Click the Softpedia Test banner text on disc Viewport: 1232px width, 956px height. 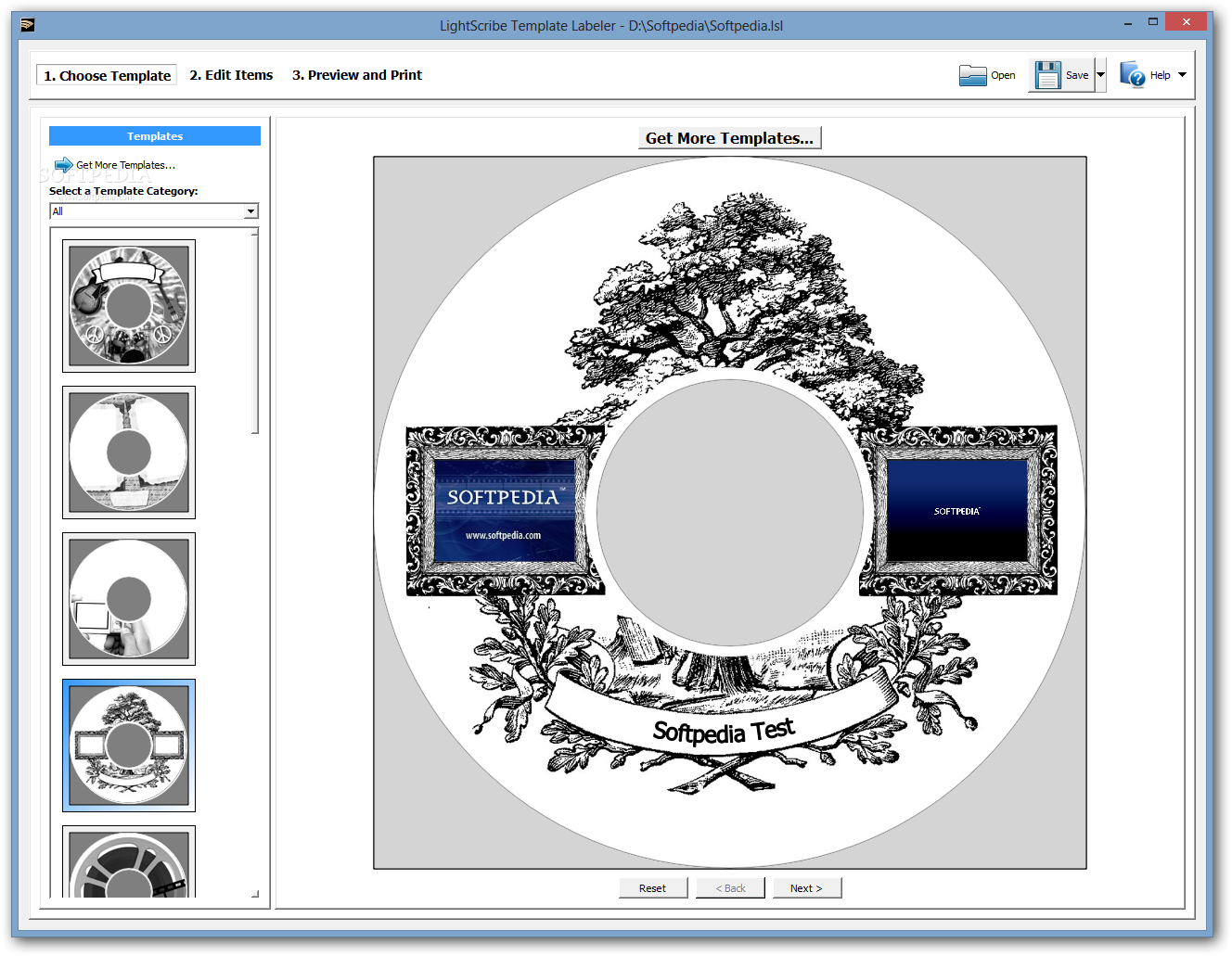pos(724,732)
